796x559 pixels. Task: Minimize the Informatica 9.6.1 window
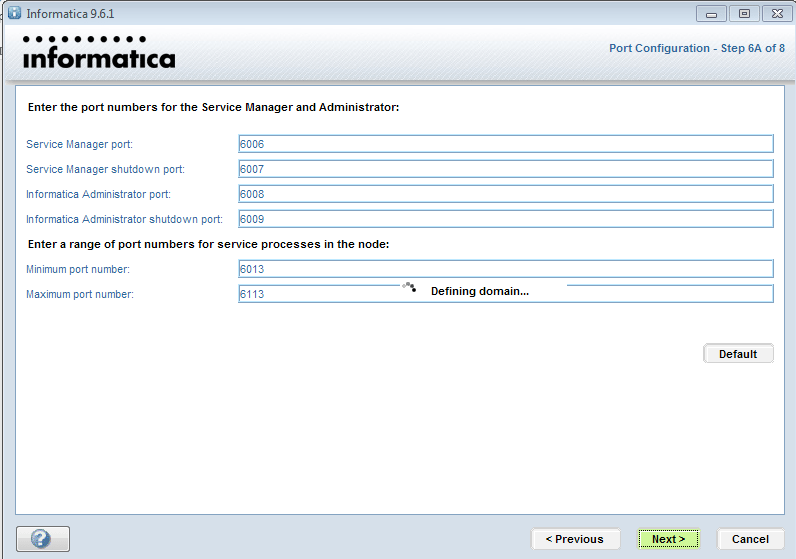[x=712, y=14]
